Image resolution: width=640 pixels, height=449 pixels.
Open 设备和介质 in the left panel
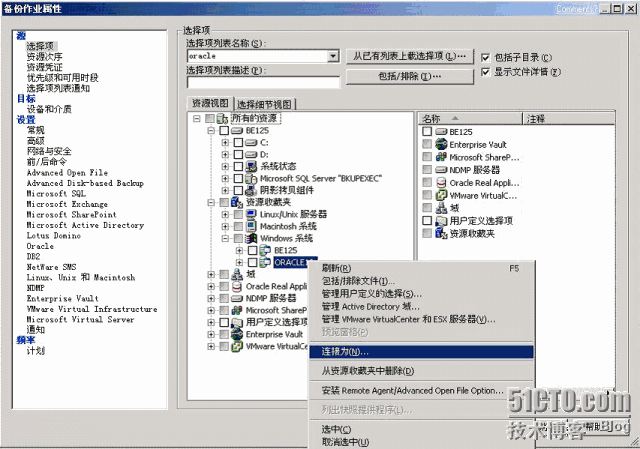(49, 109)
